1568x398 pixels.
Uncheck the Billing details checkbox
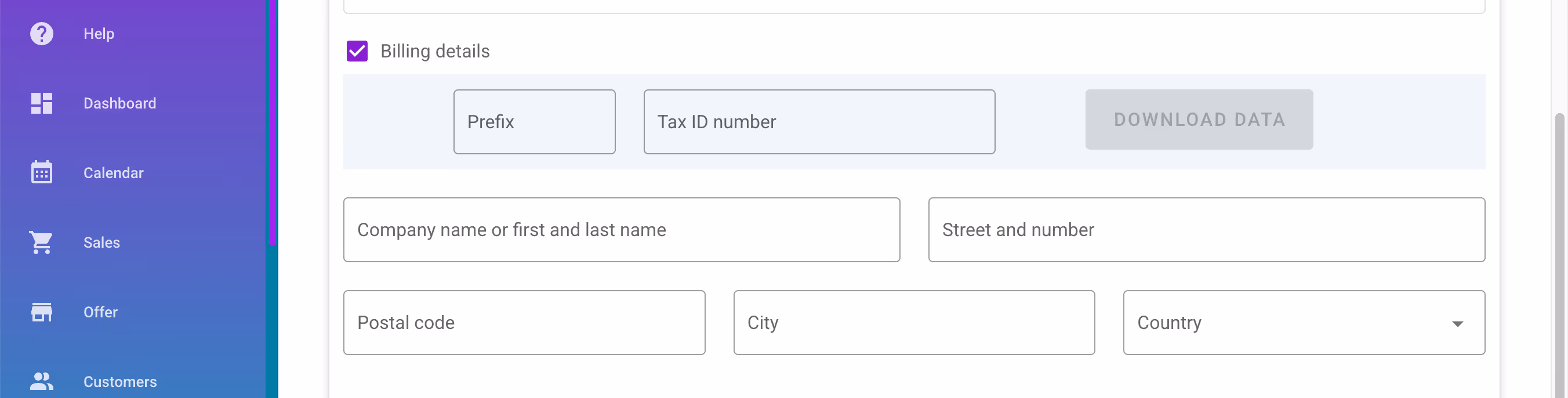(357, 51)
